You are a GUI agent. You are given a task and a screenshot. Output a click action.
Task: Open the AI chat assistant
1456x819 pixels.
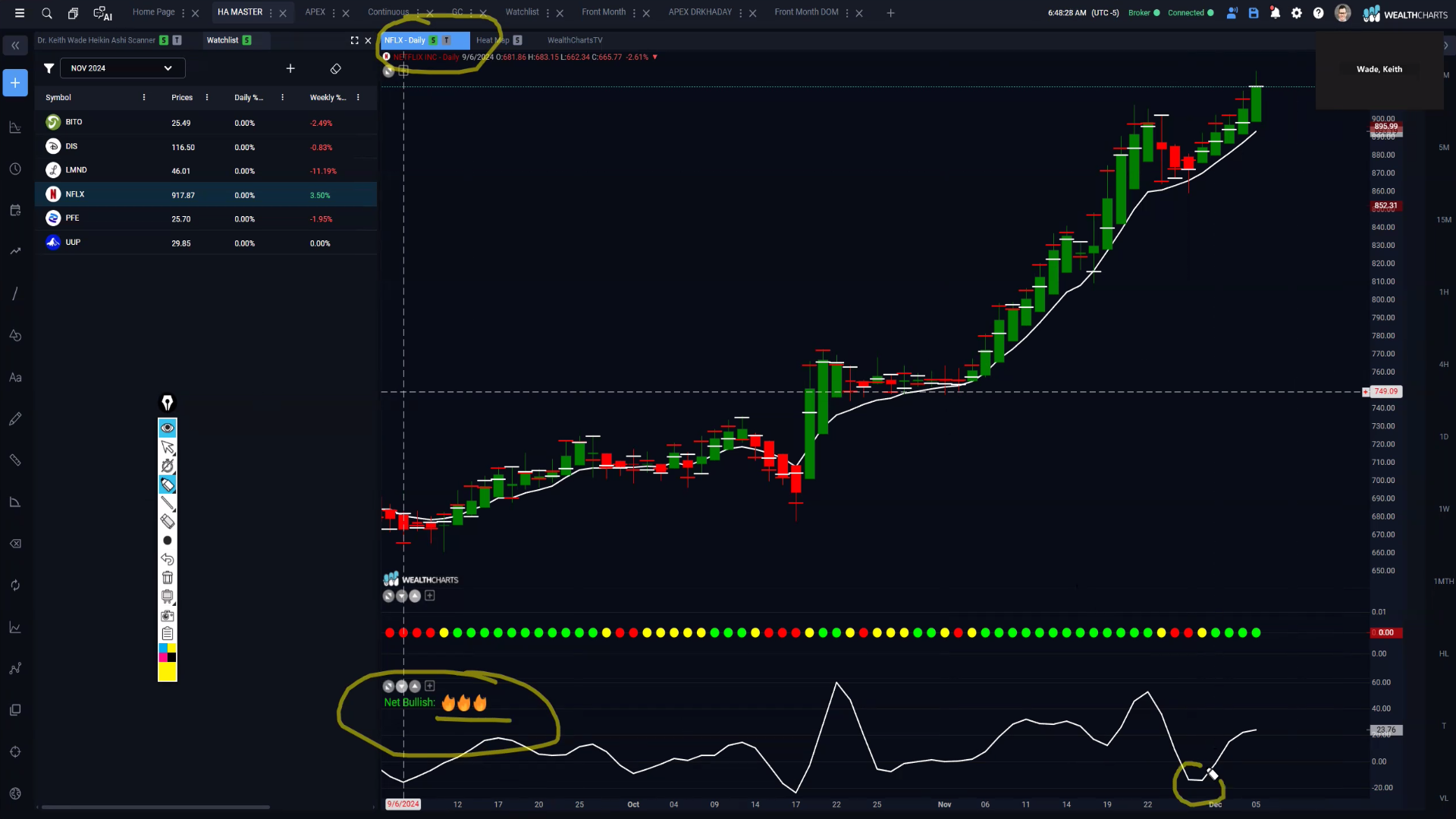tap(102, 14)
